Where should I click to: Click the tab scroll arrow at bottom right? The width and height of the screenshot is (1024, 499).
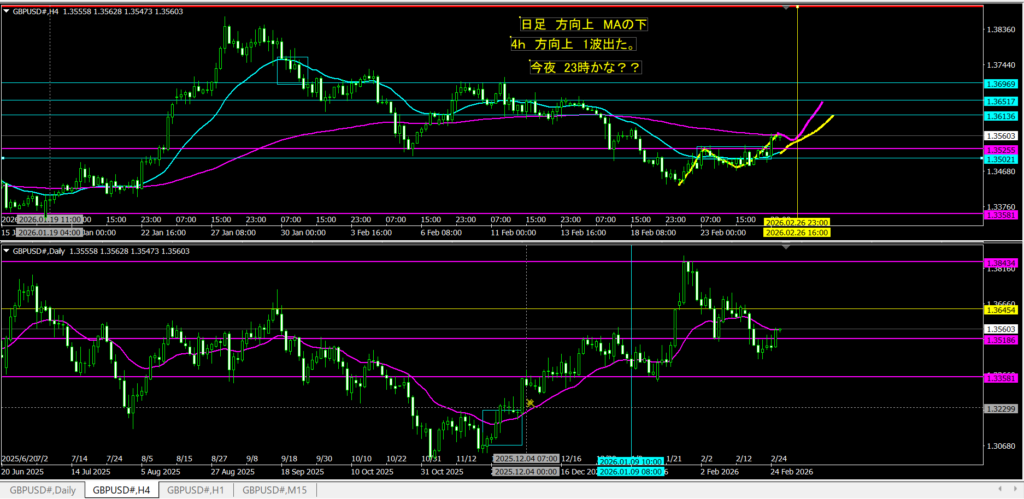pos(1014,490)
